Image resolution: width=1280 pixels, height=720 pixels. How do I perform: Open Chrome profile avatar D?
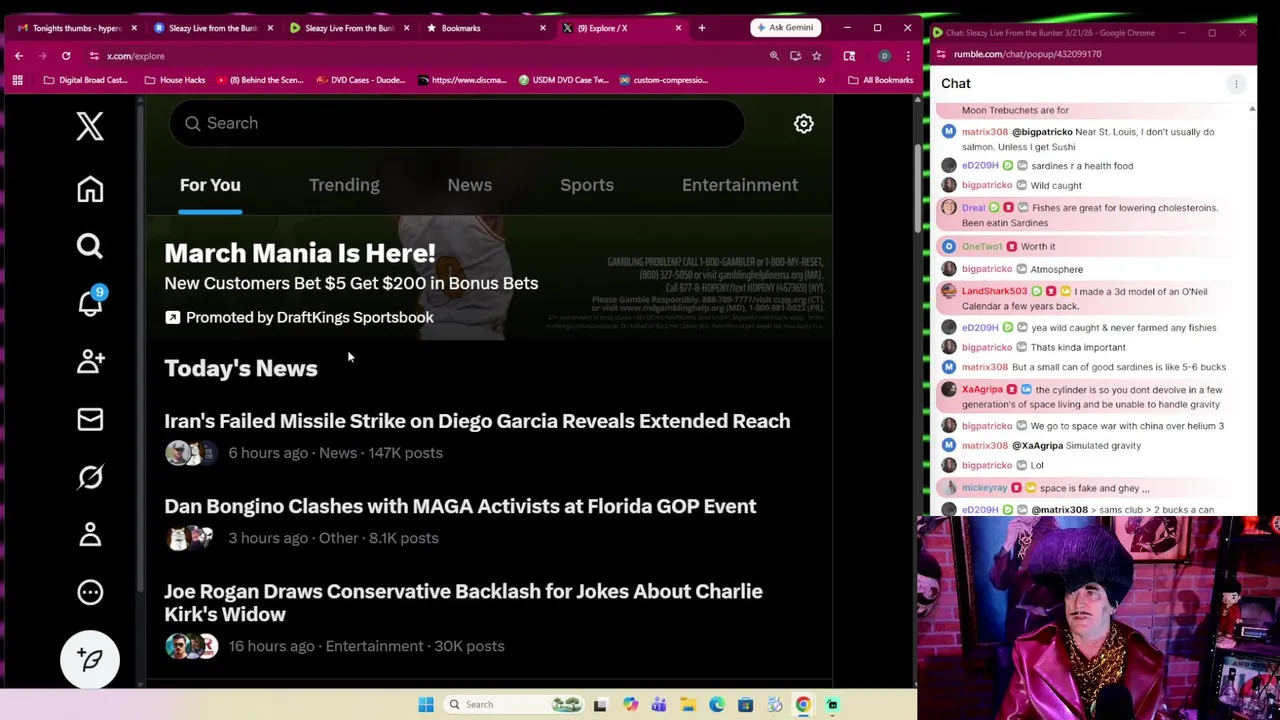point(884,56)
